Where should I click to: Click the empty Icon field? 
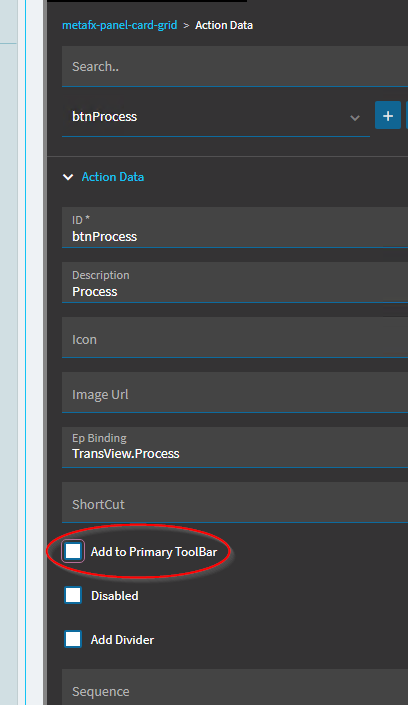[x=235, y=338]
